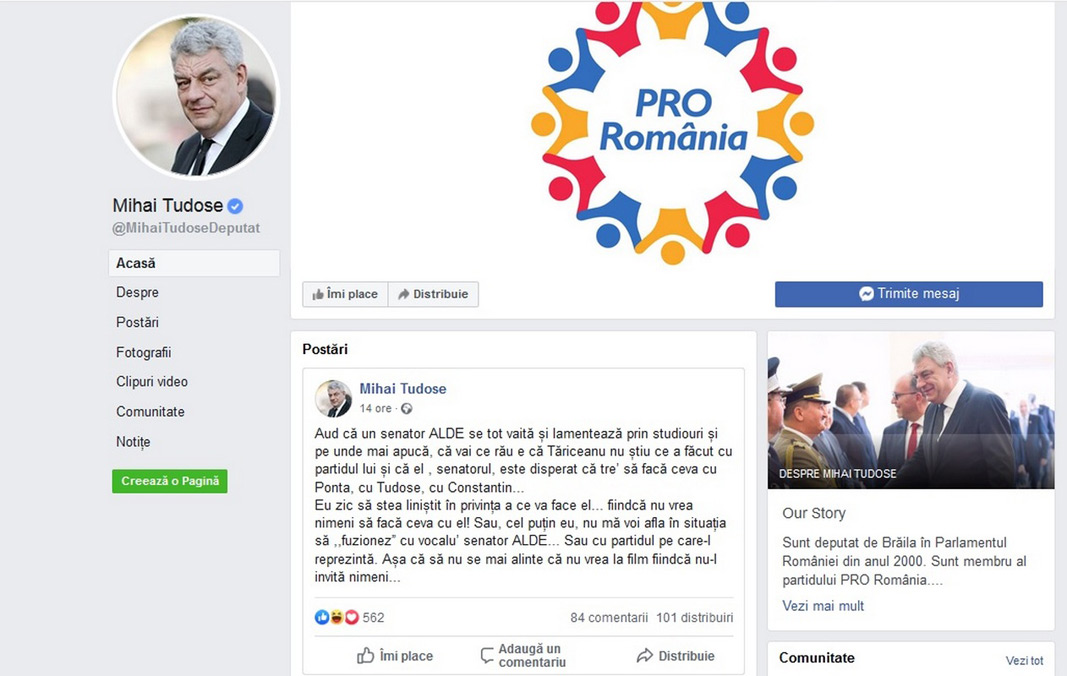The image size is (1067, 676).
Task: Click the reaction emoji icons beside 562
Action: click(x=336, y=617)
